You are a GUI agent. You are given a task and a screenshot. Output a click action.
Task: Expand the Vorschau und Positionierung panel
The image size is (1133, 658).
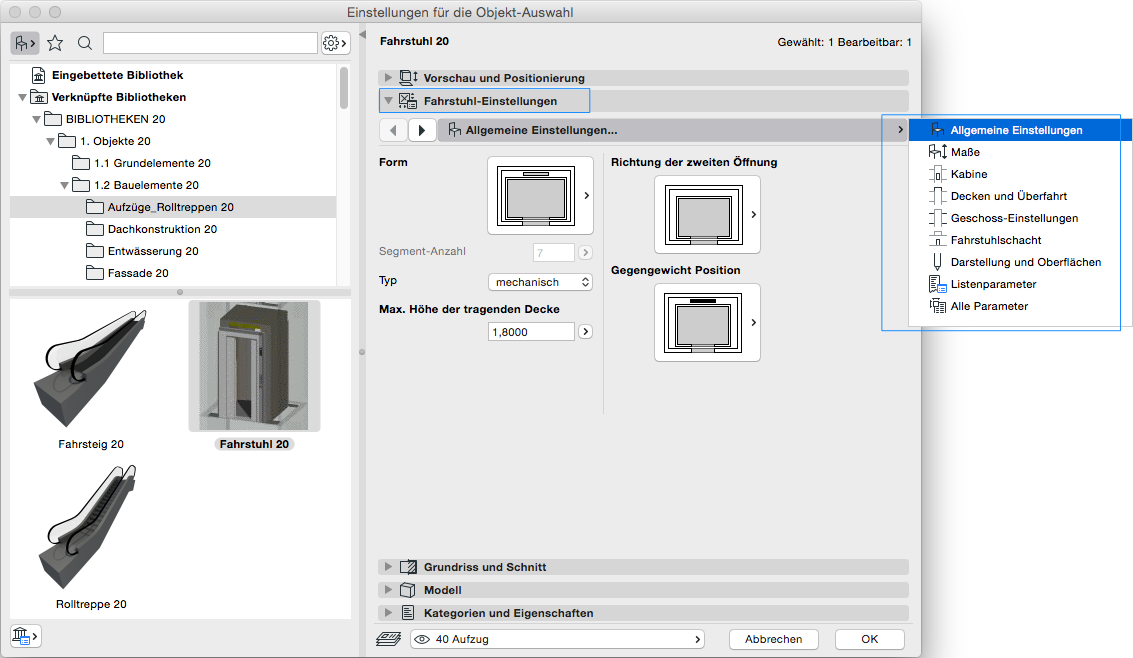pyautogui.click(x=389, y=78)
